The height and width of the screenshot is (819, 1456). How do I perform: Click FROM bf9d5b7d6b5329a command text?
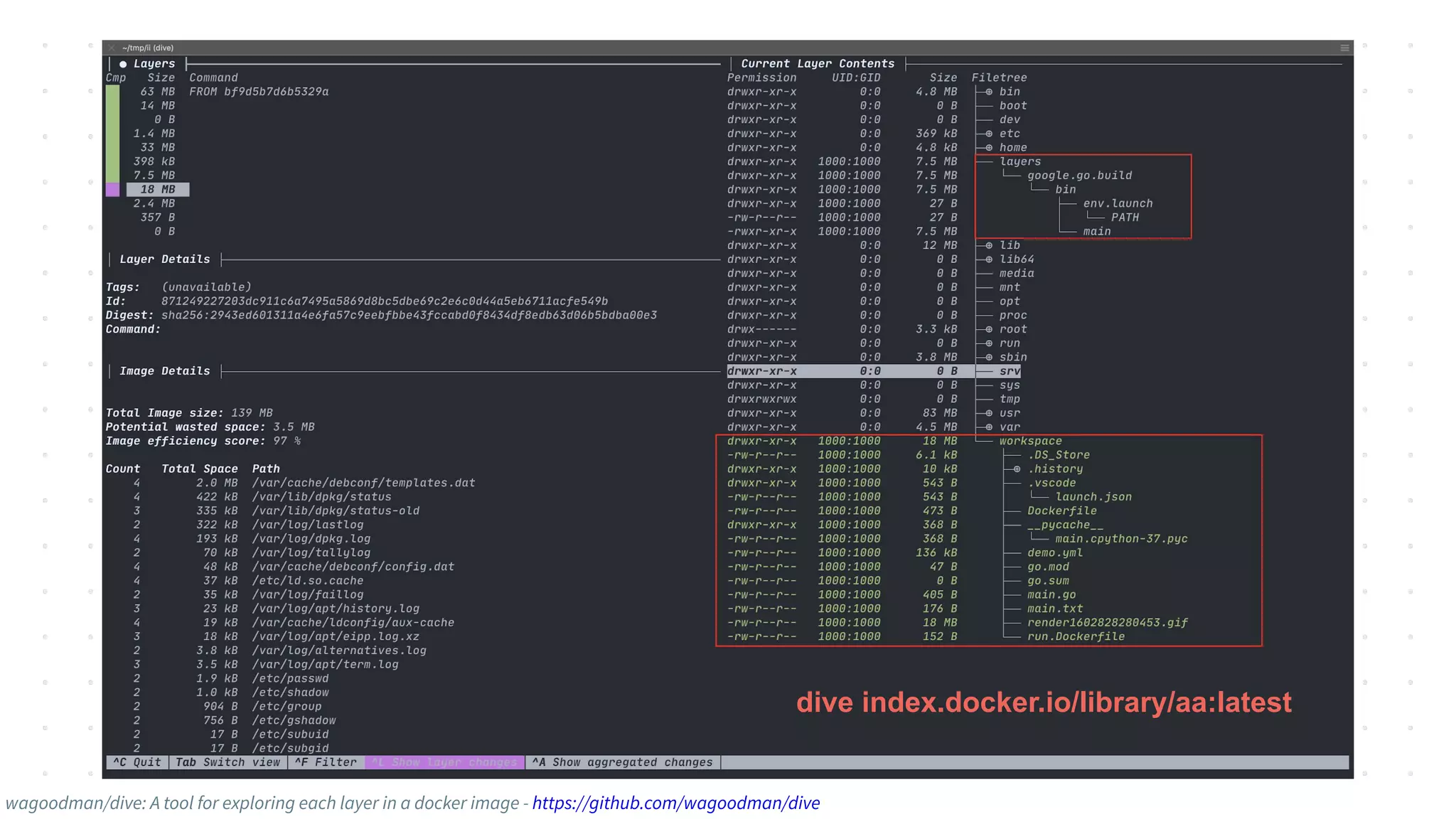coord(259,92)
